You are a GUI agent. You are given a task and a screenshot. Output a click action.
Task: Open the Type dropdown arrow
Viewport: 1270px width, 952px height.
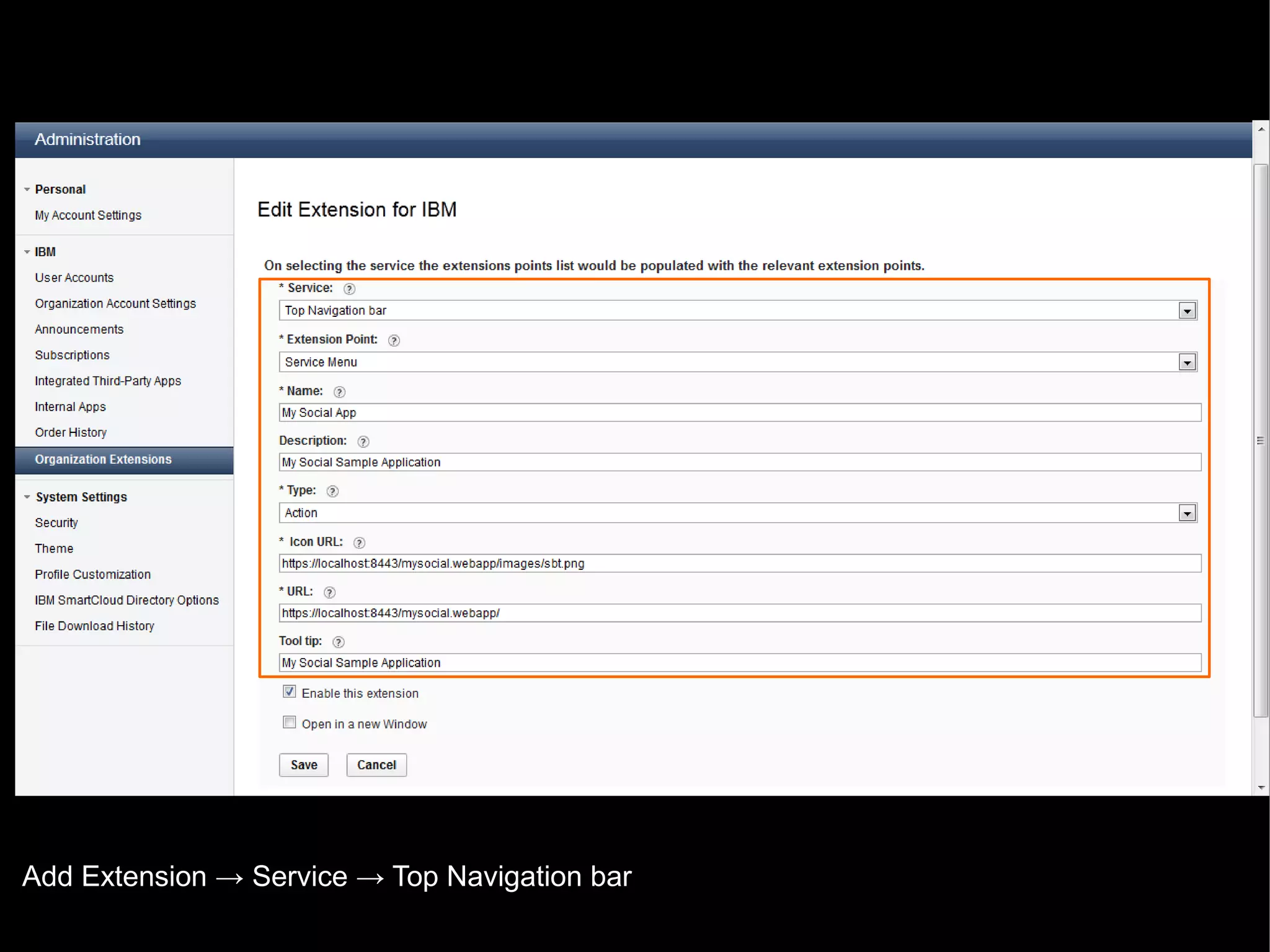pyautogui.click(x=1187, y=513)
